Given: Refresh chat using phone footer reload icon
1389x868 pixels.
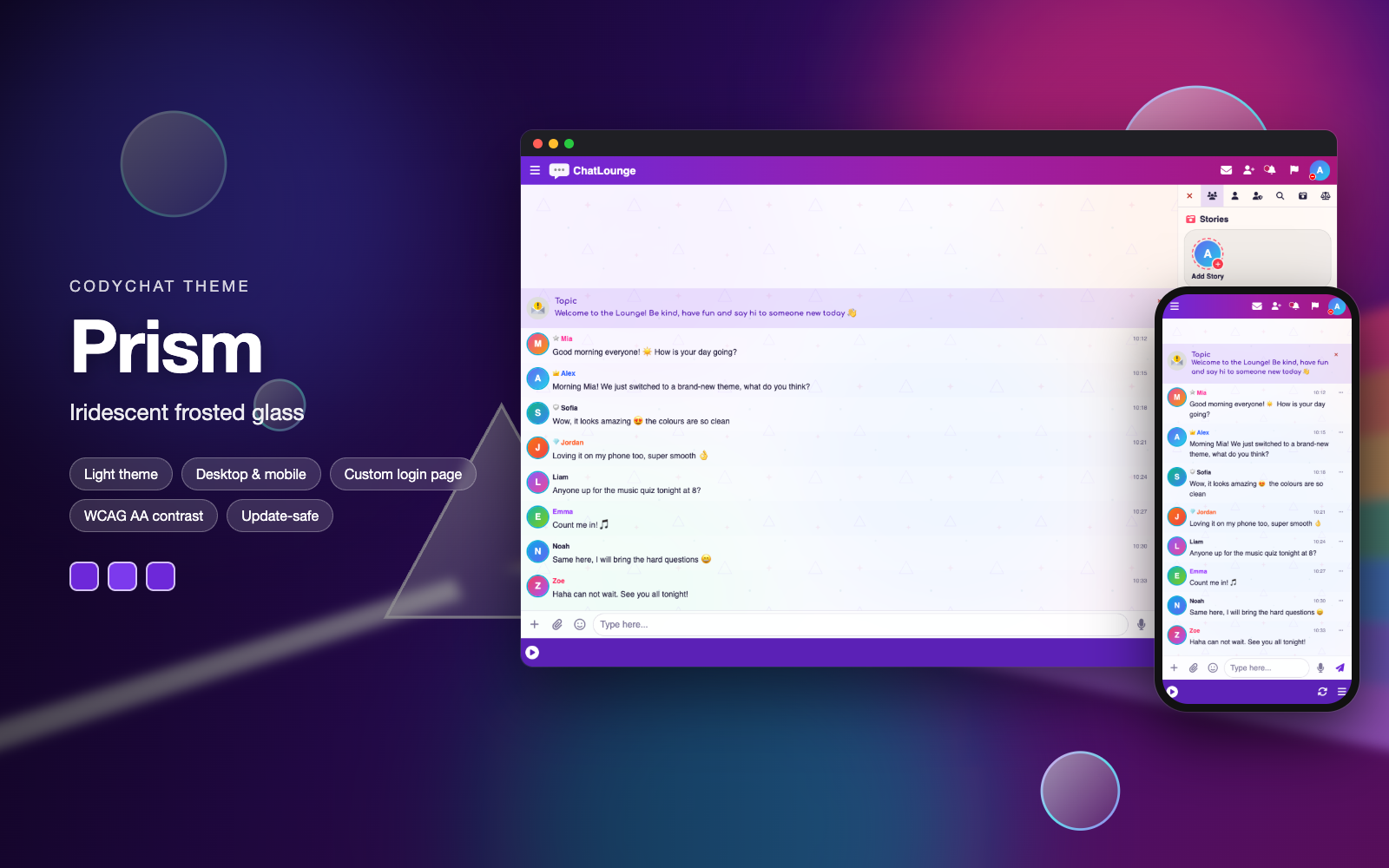Looking at the screenshot, I should [1322, 692].
